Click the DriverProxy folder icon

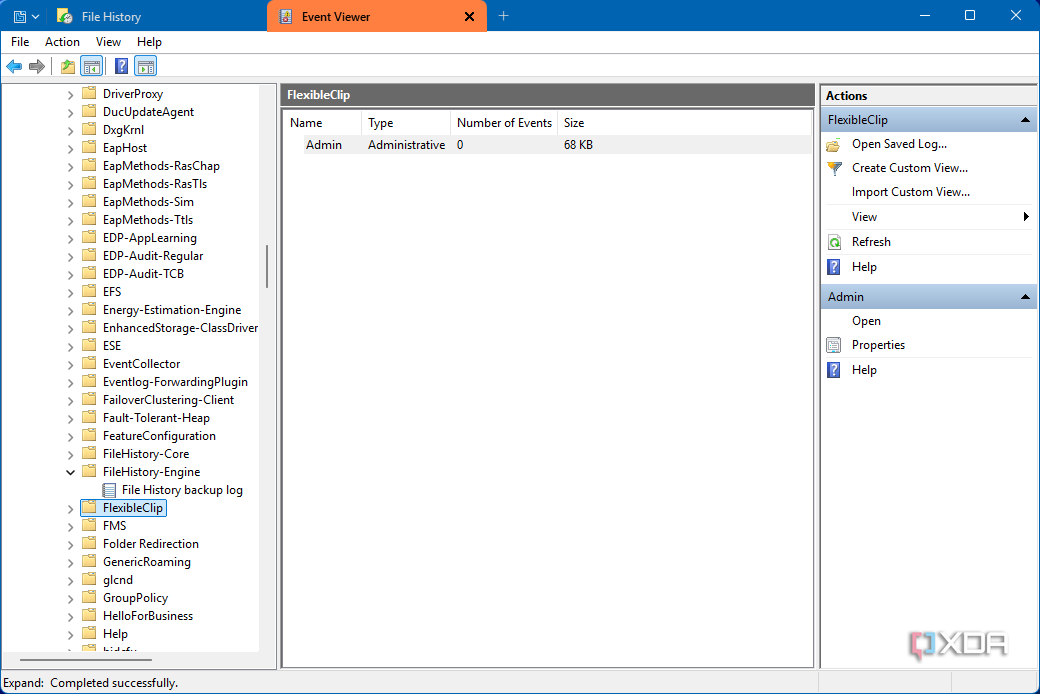coord(89,93)
